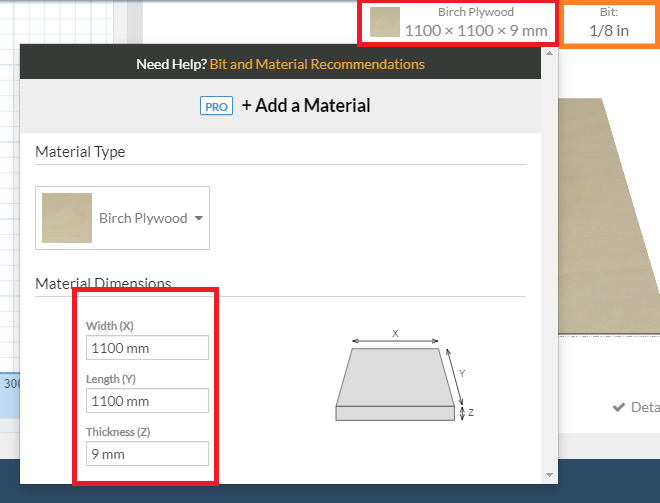Open the Birch Plywood material type dropdown
This screenshot has height=503, width=660.
point(122,218)
